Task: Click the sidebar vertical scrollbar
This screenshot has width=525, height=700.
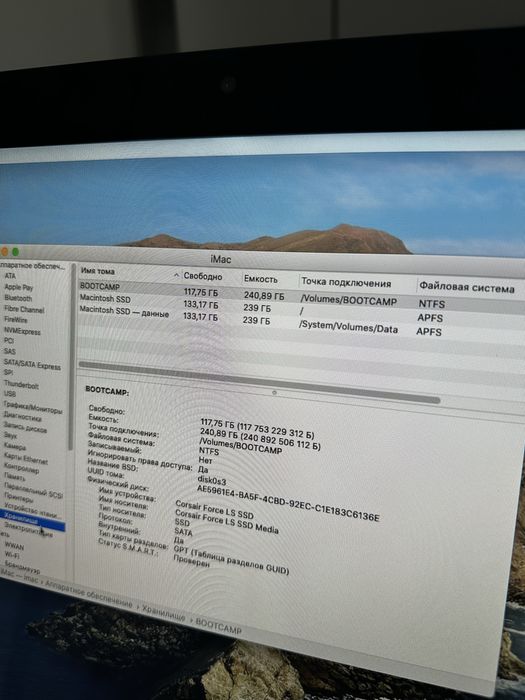Action: pyautogui.click(x=71, y=357)
